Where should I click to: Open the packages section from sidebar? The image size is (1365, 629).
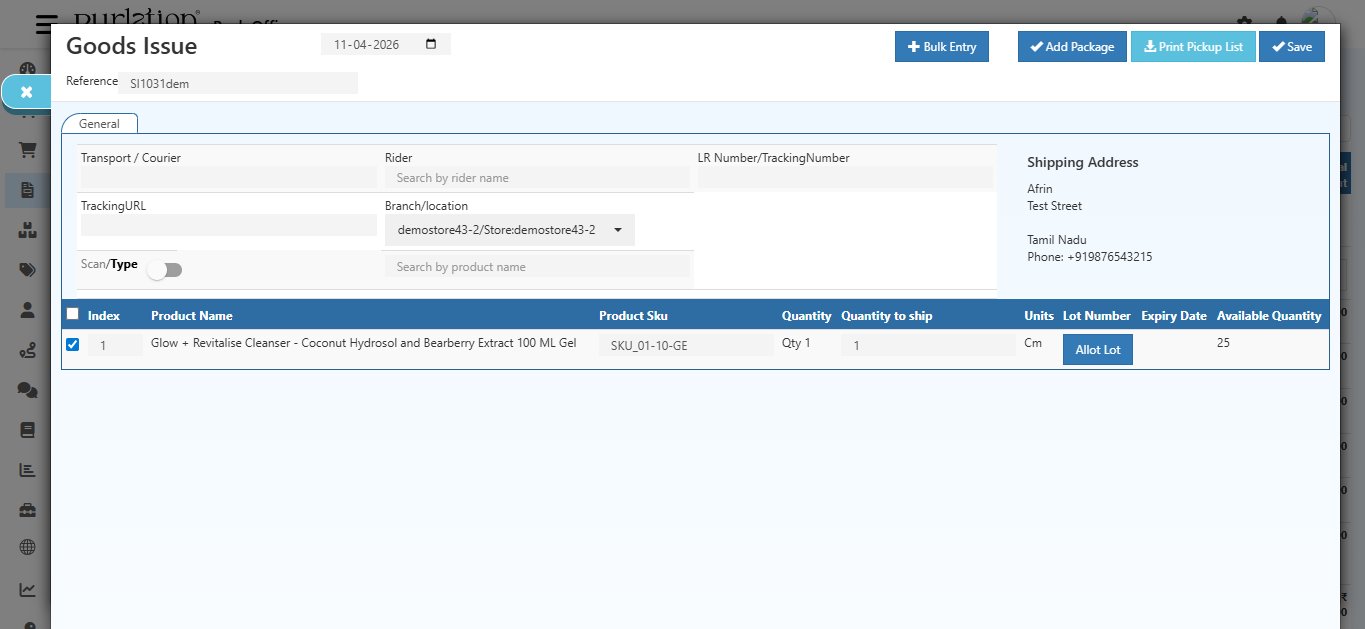(27, 228)
